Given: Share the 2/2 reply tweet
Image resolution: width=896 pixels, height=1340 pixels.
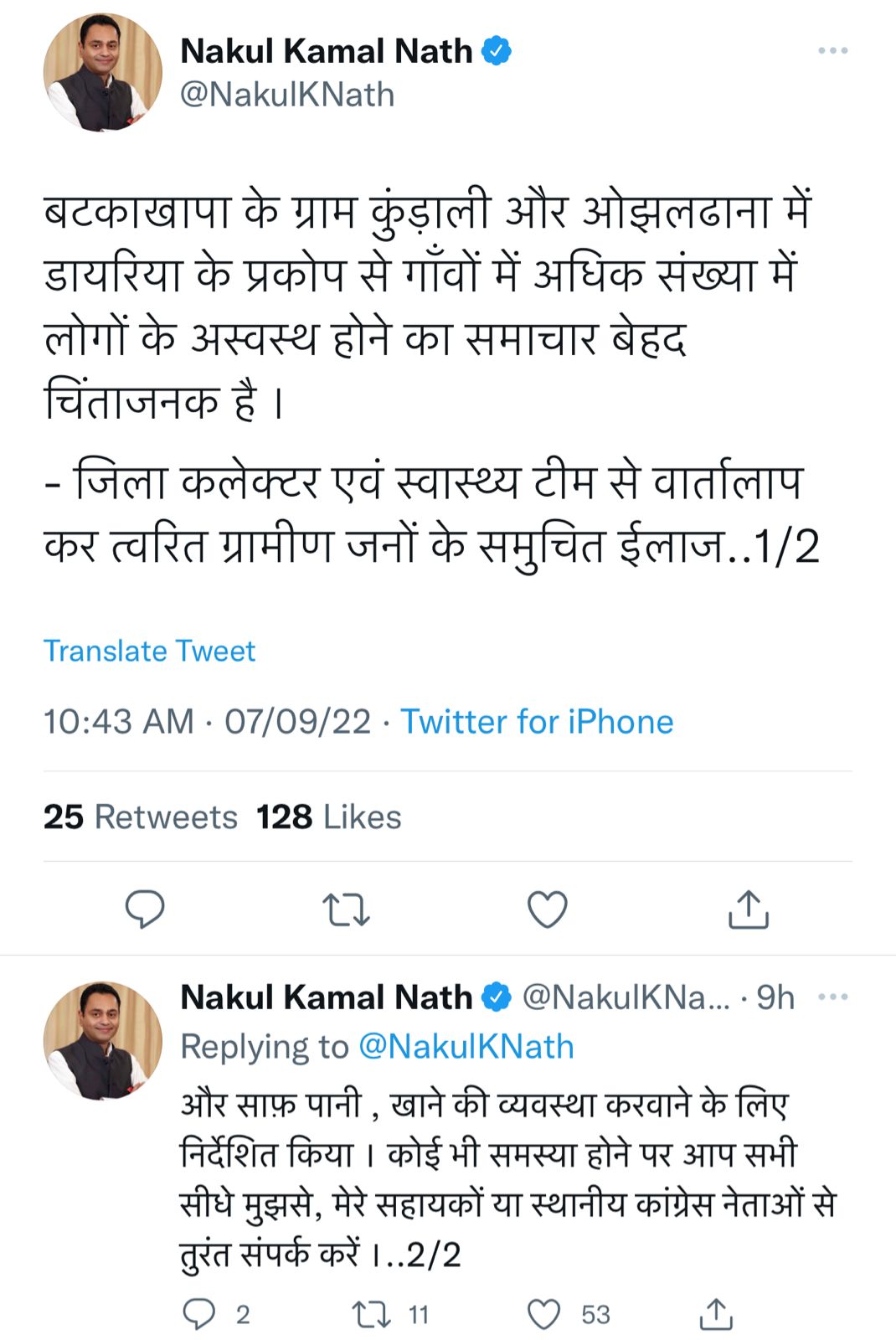Looking at the screenshot, I should tap(716, 1314).
